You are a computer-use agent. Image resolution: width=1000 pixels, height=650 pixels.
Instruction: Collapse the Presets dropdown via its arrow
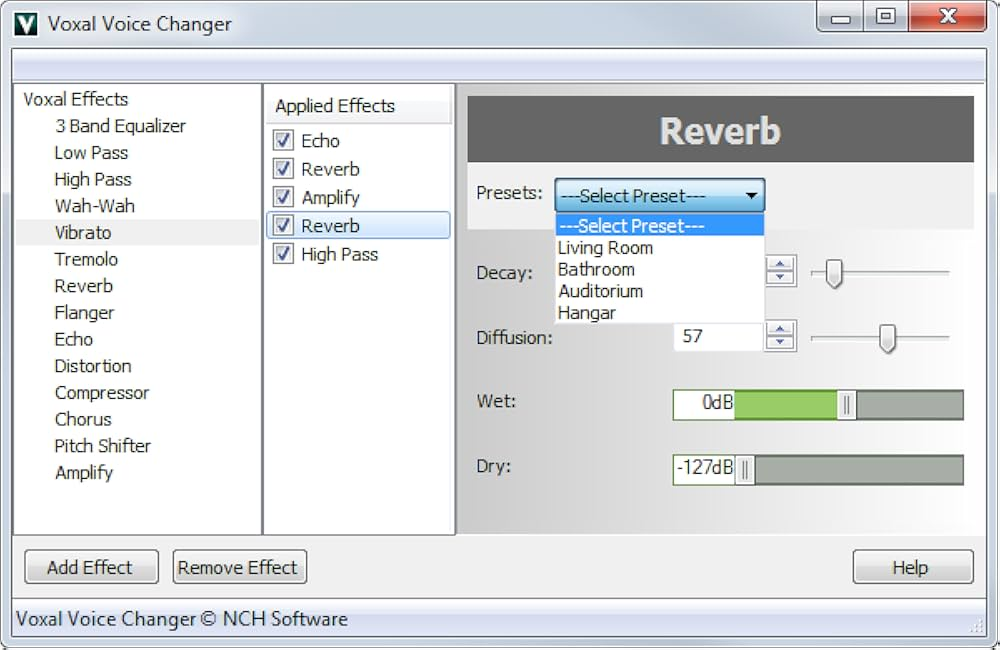751,195
